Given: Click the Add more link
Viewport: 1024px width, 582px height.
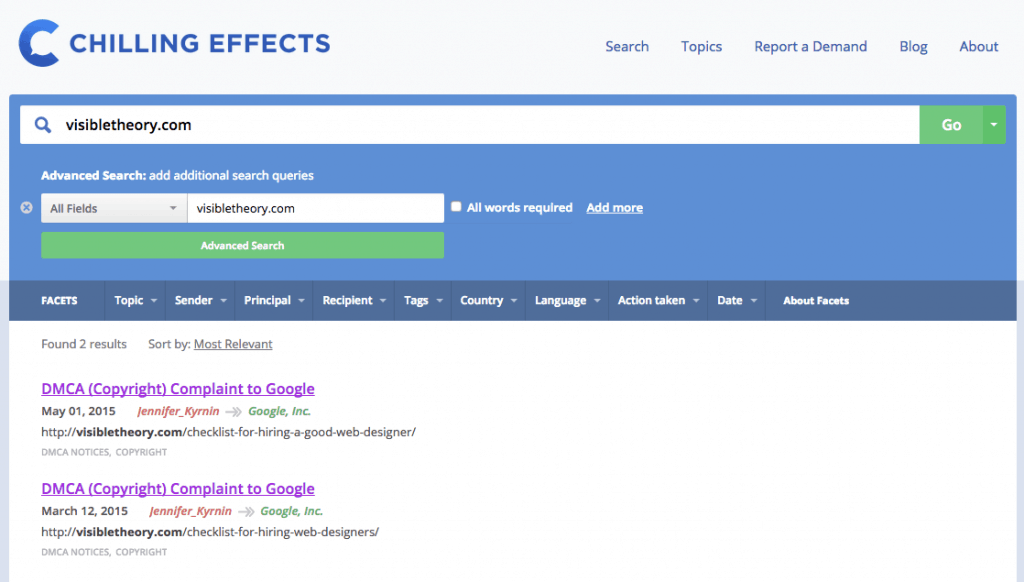Looking at the screenshot, I should click(x=615, y=208).
